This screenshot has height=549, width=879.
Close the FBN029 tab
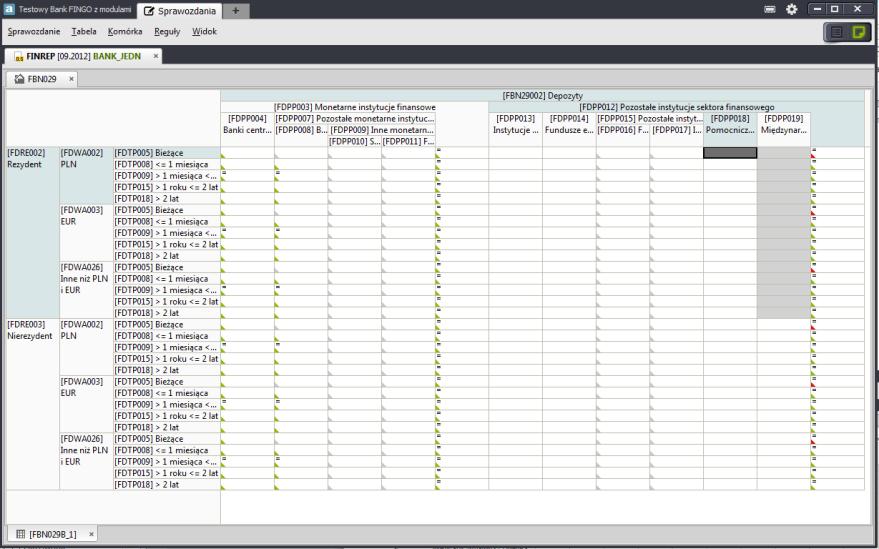point(71,79)
